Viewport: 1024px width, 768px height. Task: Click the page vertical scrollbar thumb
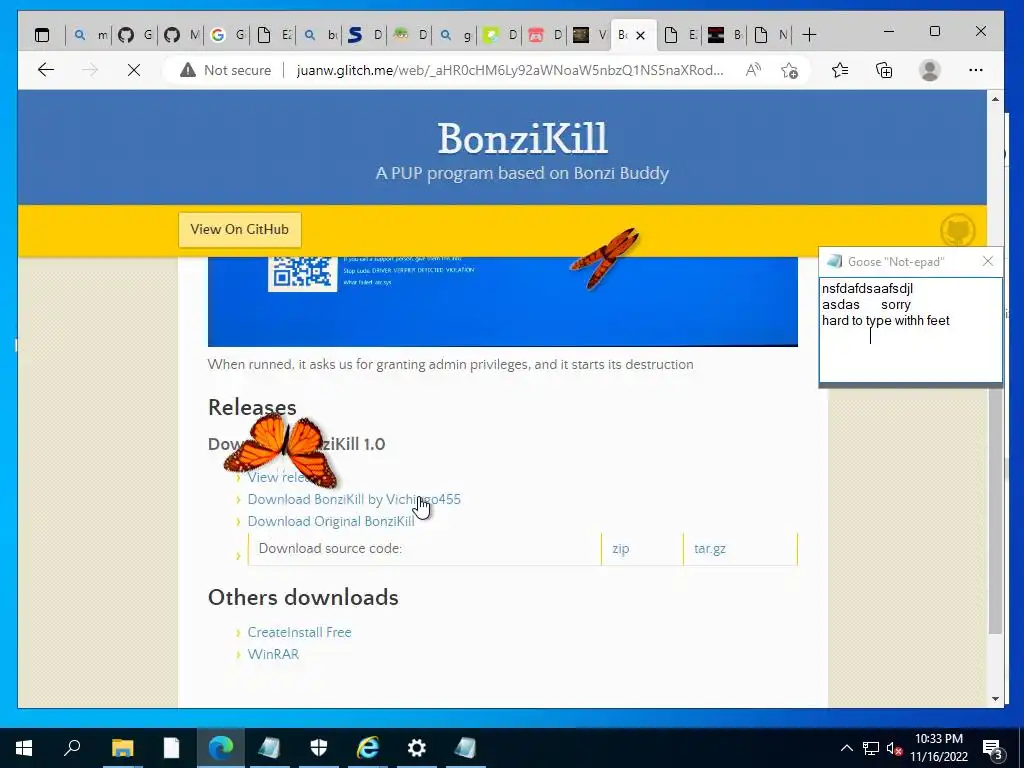995,509
